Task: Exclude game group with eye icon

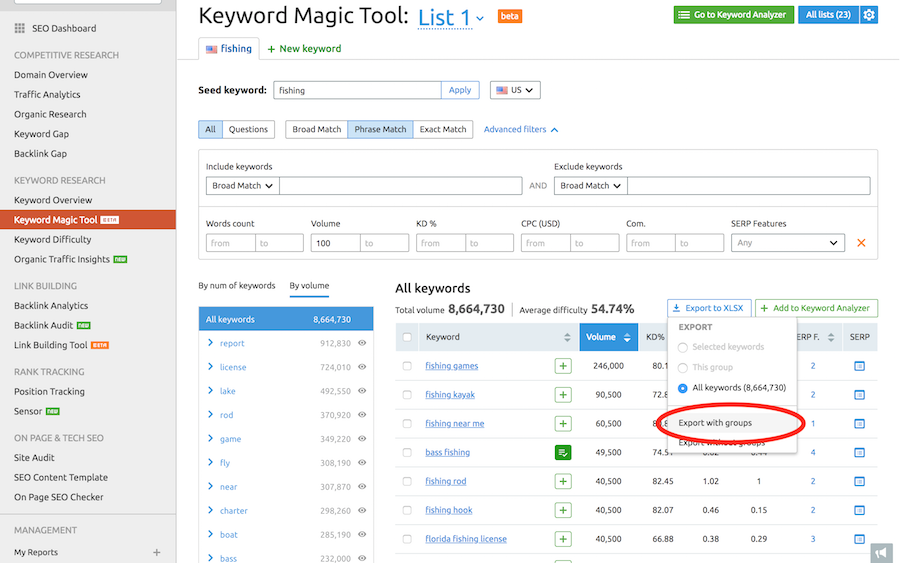Action: 362,438
